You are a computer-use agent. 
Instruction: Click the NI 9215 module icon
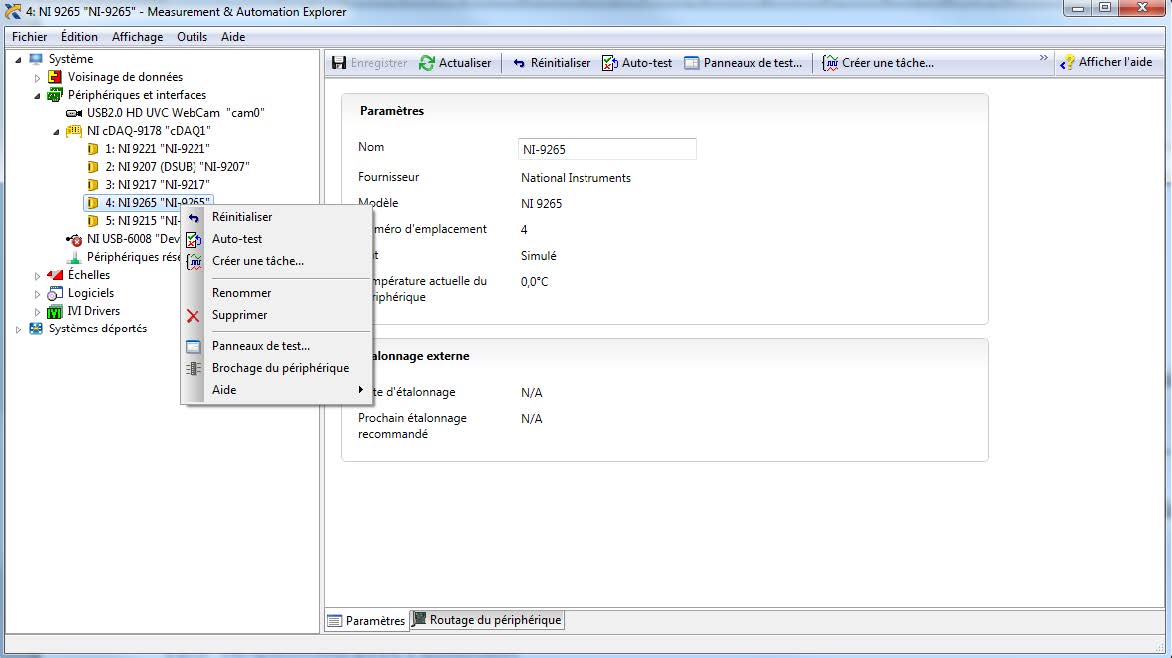[x=93, y=221]
